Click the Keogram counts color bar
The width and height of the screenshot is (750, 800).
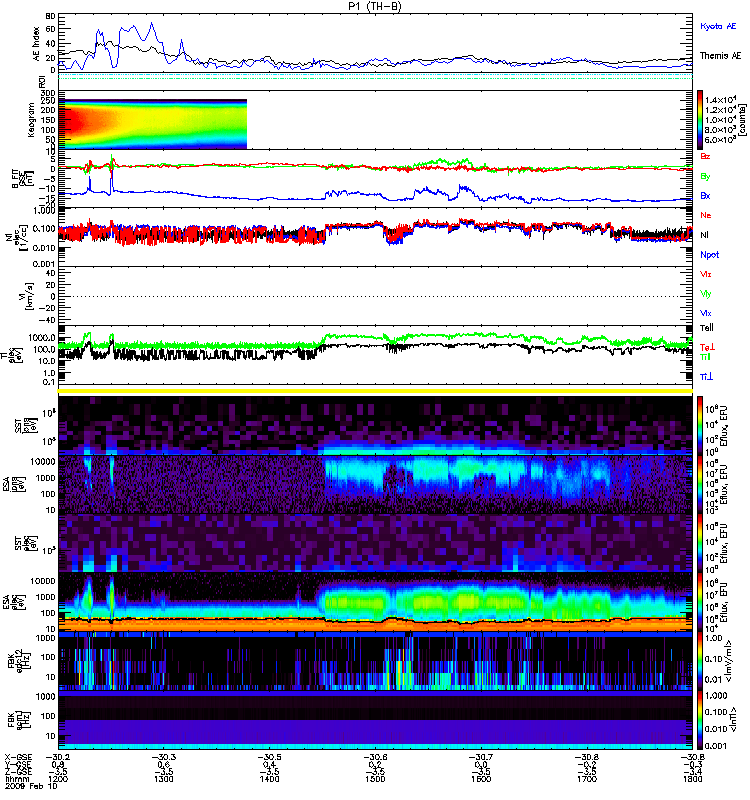pos(700,120)
